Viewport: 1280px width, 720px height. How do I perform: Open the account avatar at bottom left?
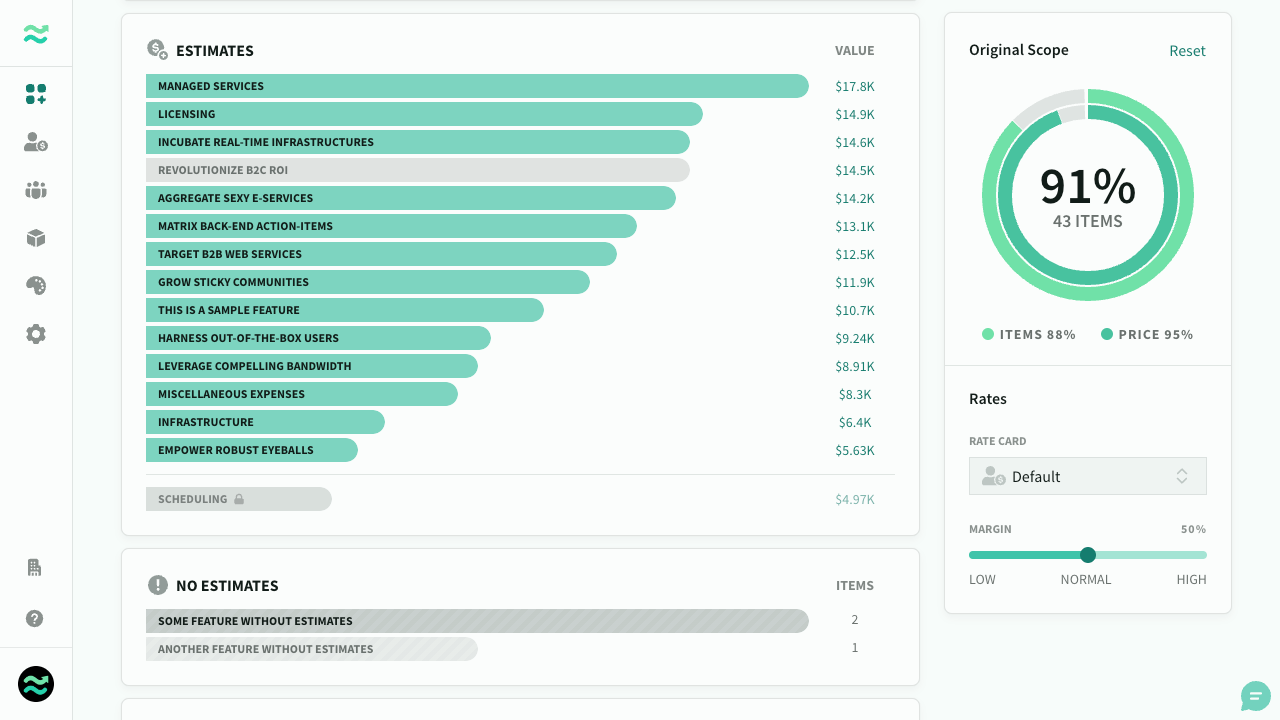[36, 684]
